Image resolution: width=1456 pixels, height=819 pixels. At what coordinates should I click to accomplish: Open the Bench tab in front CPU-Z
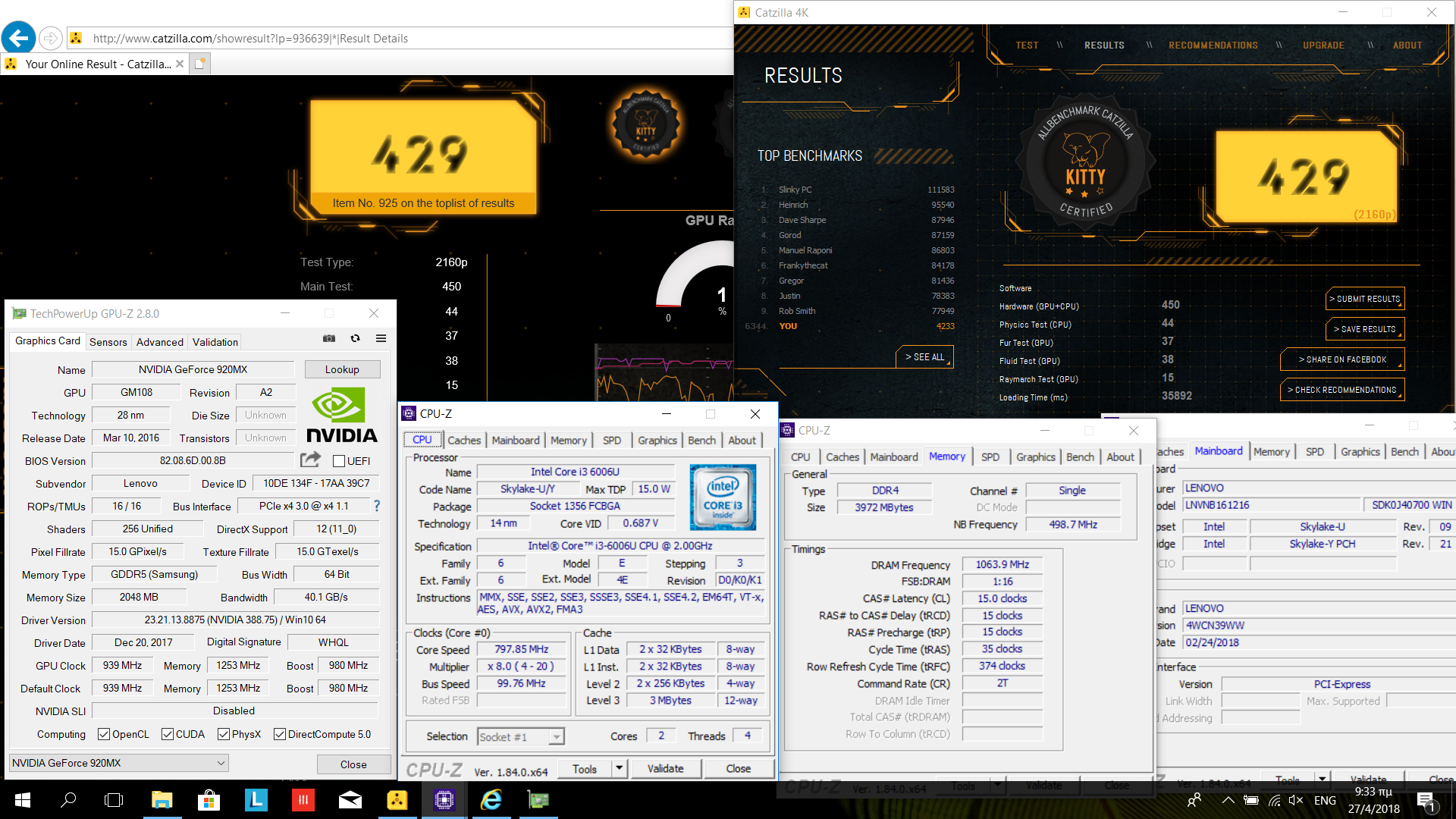click(701, 440)
